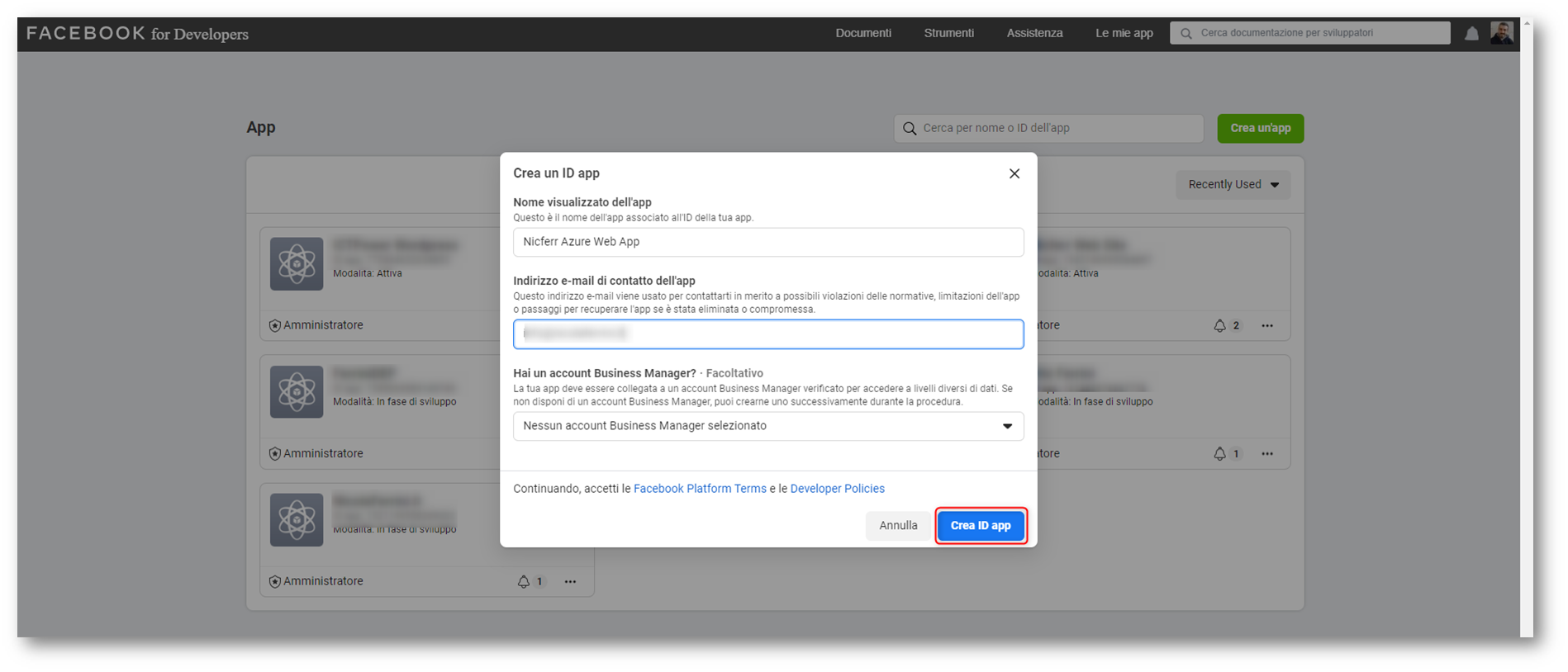Open the Strumenti menu
1568x672 pixels.
point(948,33)
